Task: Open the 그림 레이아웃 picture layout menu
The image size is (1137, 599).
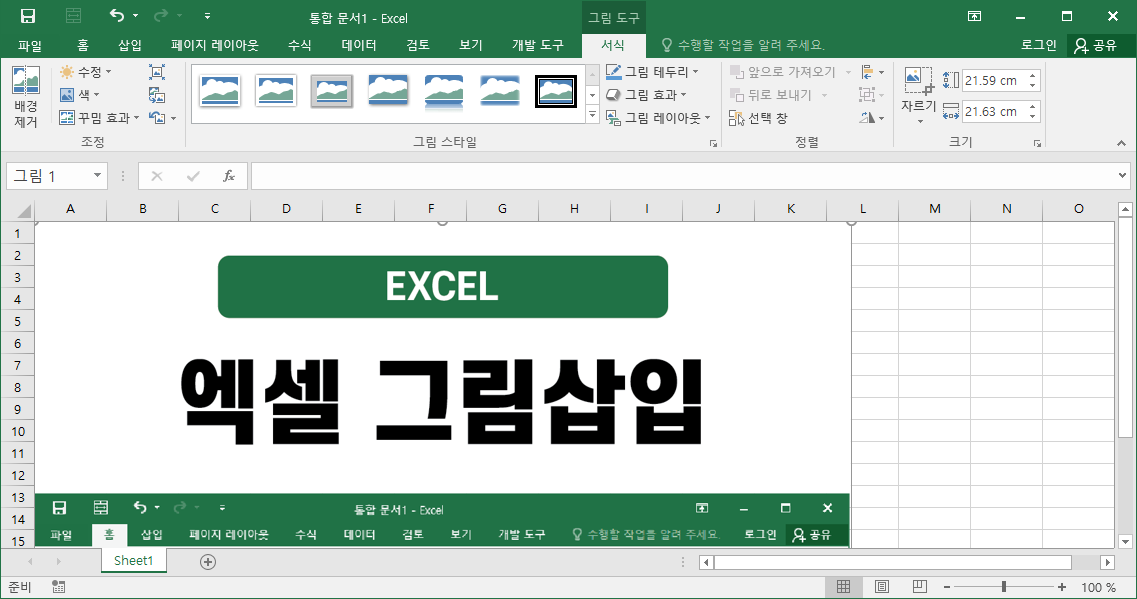Action: click(x=658, y=117)
